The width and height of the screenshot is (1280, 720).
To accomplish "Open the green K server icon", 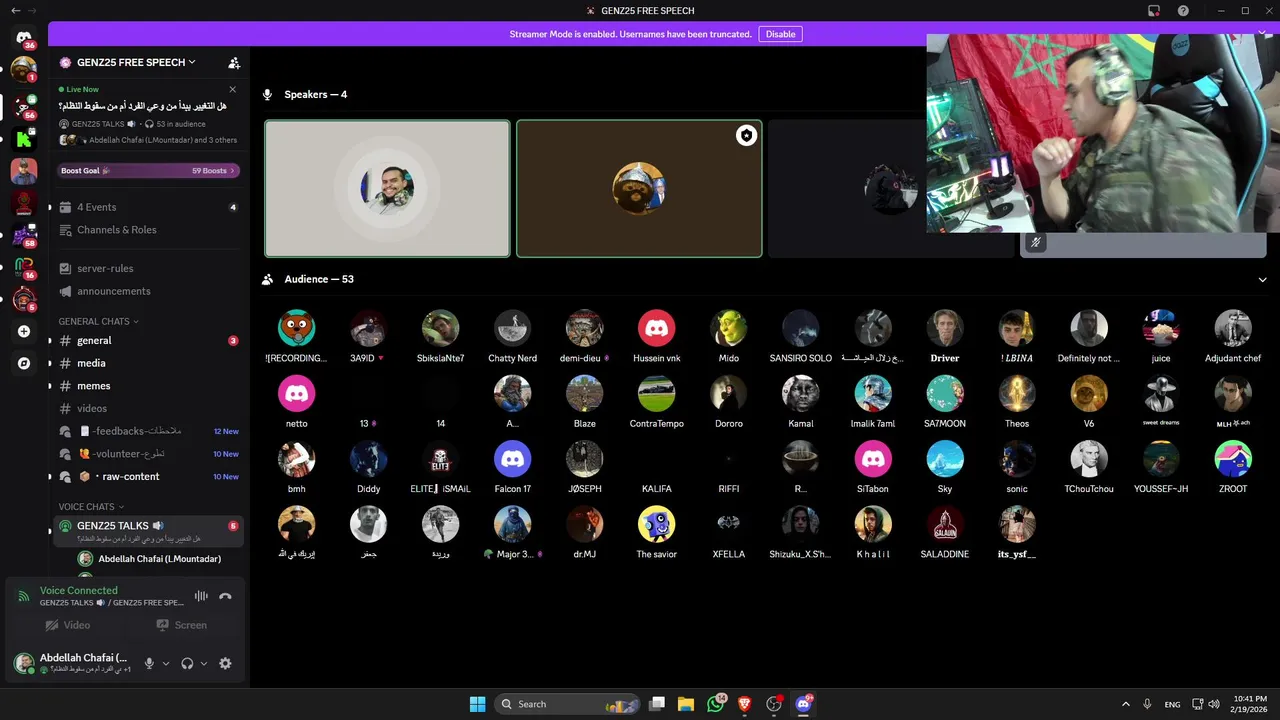I will [24, 139].
